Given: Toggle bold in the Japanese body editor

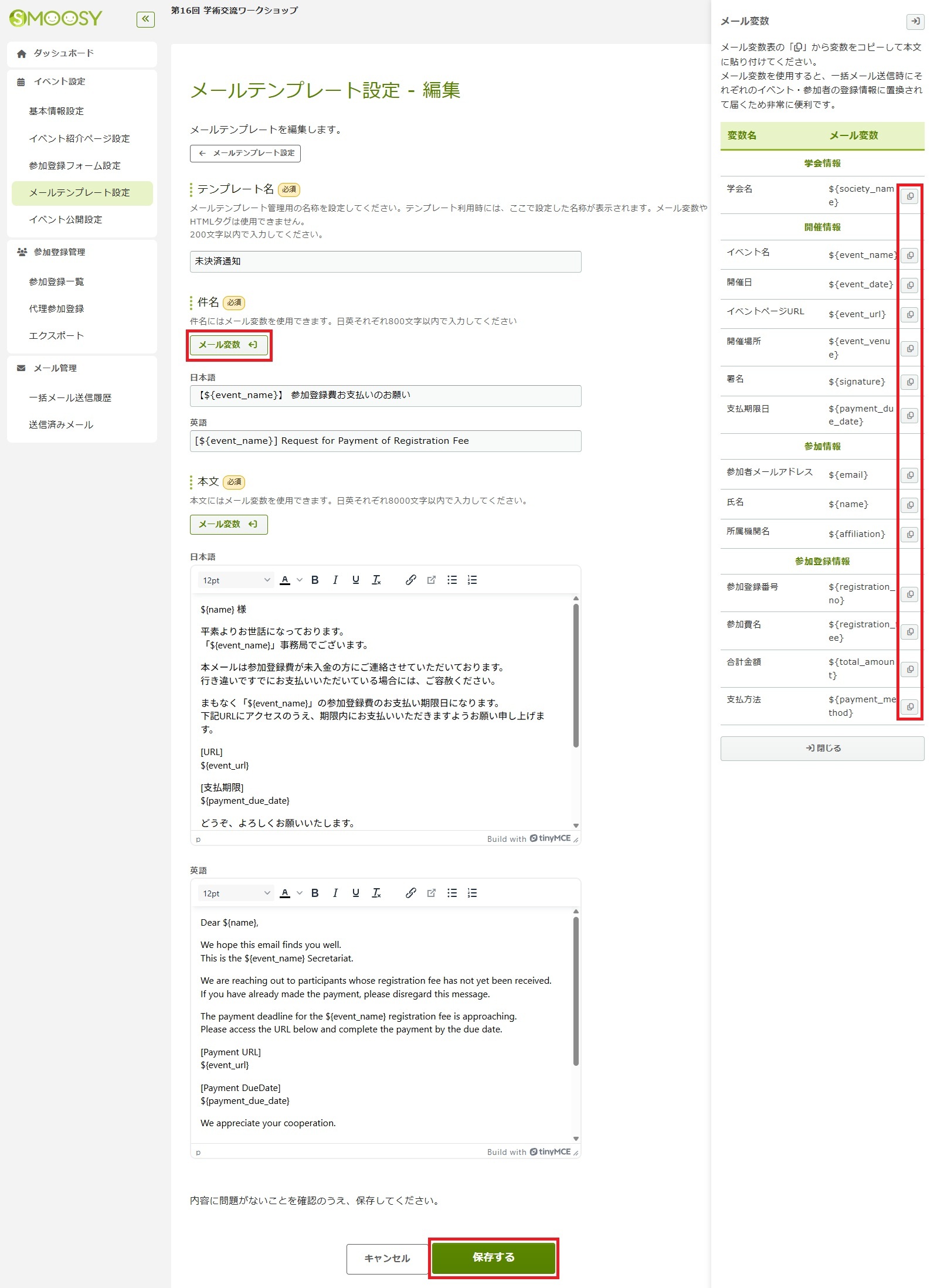Looking at the screenshot, I should (x=315, y=580).
